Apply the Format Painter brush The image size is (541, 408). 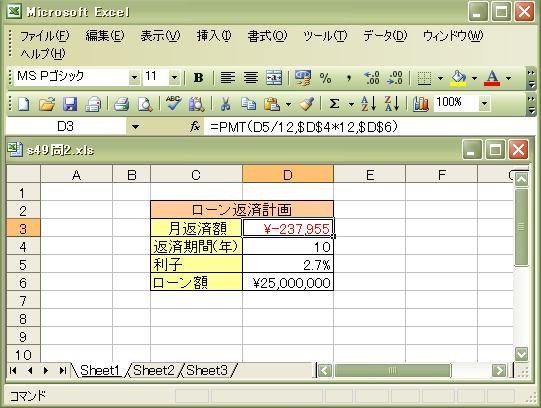[x=306, y=104]
